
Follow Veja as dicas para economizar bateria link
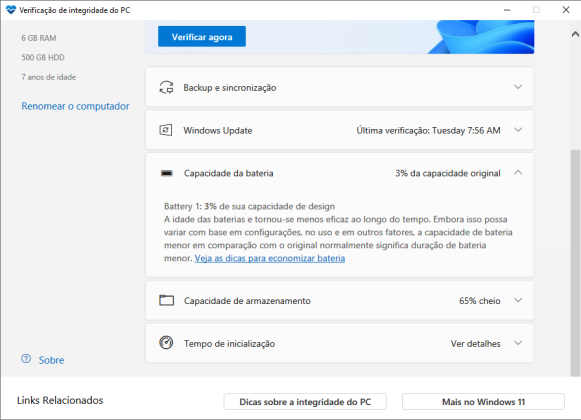pos(270,258)
